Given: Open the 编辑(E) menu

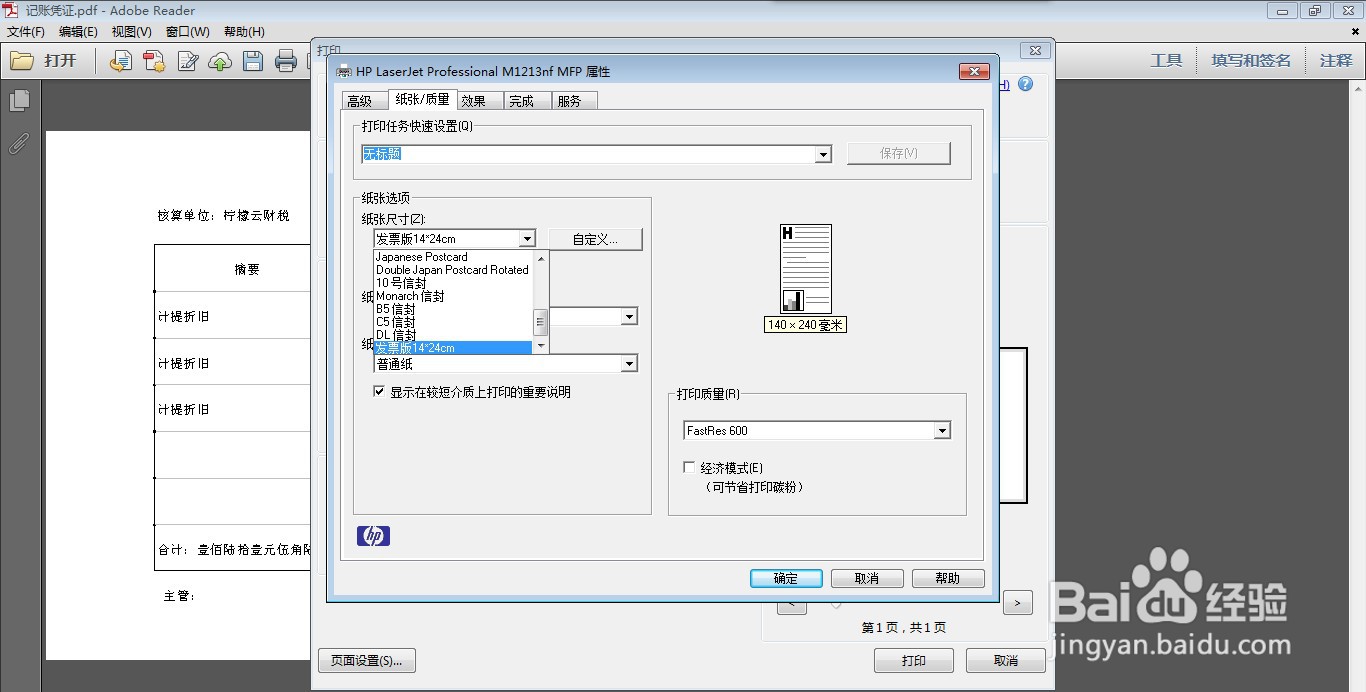Looking at the screenshot, I should (78, 32).
